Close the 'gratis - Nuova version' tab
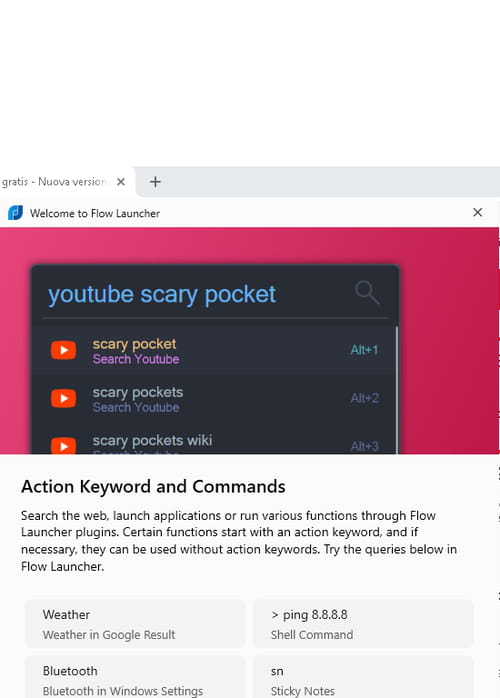Screen dimensions: 500x698 click(121, 182)
